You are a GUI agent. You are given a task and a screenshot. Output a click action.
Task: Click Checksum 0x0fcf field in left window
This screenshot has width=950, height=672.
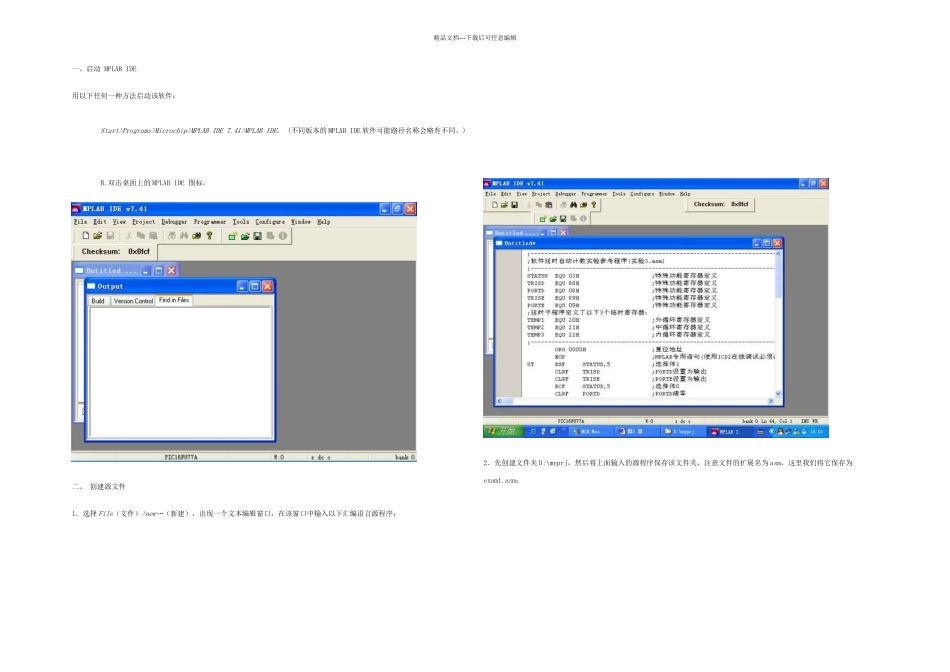coord(116,251)
